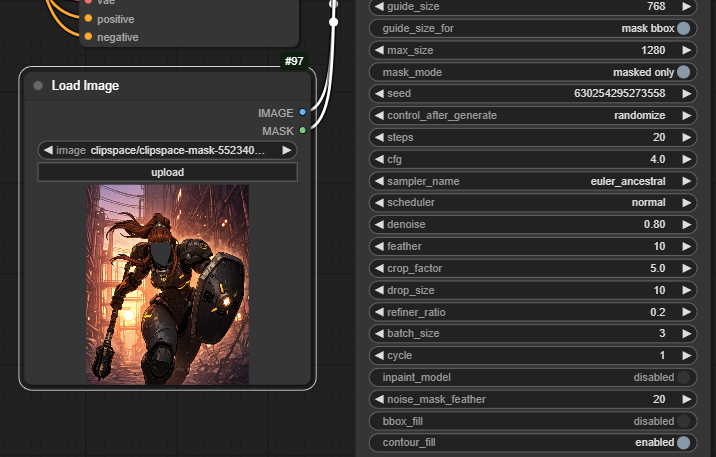
Task: Increase drop_size with right arrow
Action: coord(686,290)
